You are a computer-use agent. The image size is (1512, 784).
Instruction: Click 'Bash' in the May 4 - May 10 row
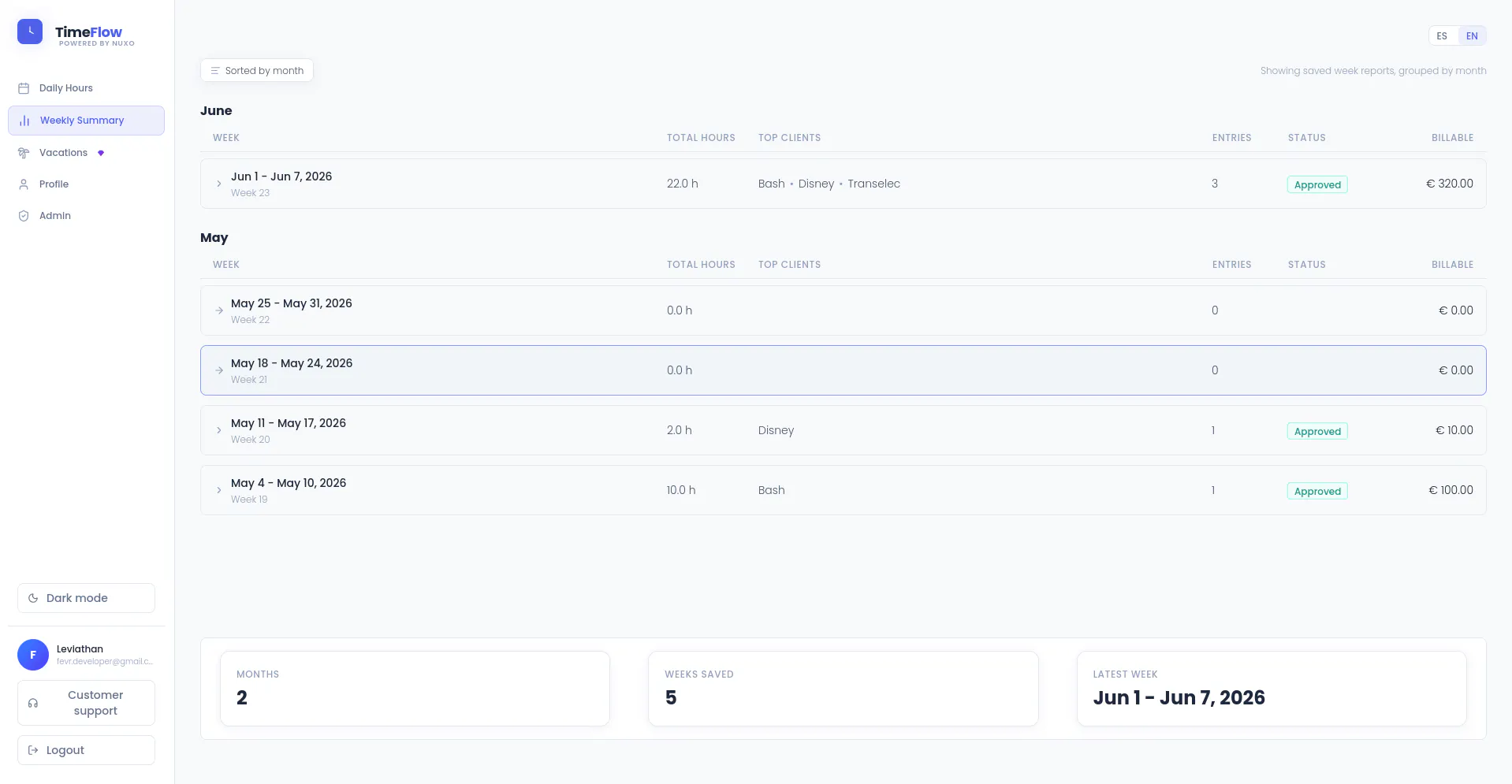tap(772, 490)
